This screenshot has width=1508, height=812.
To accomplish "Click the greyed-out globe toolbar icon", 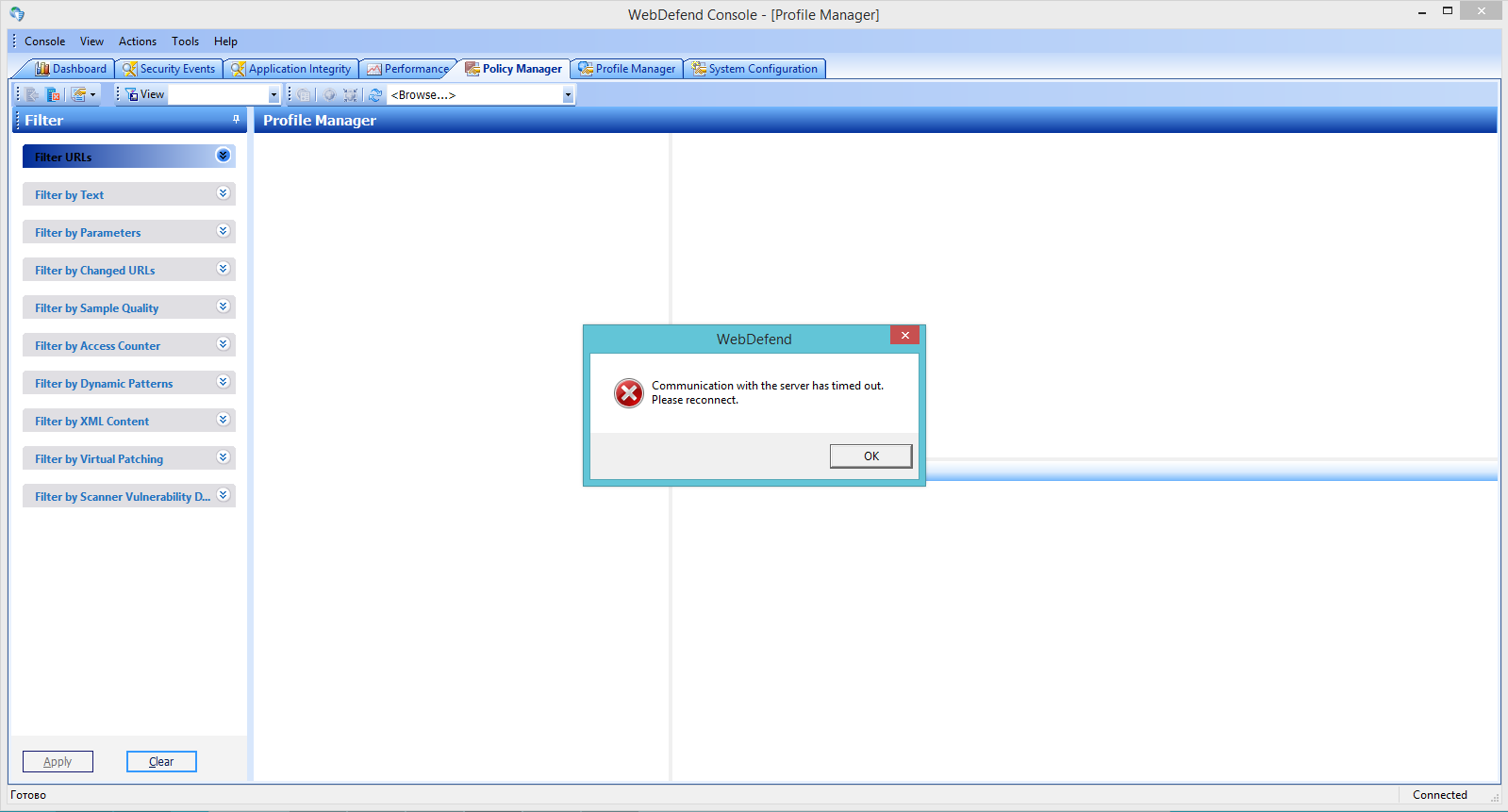I will tap(329, 94).
